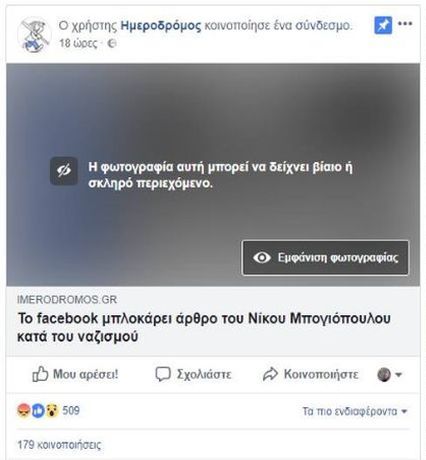Click the angry reaction emoji icon
The height and width of the screenshot is (460, 426).
(24, 411)
